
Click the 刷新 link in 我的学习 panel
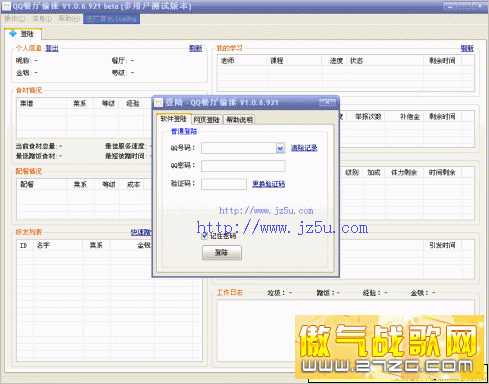click(x=467, y=48)
